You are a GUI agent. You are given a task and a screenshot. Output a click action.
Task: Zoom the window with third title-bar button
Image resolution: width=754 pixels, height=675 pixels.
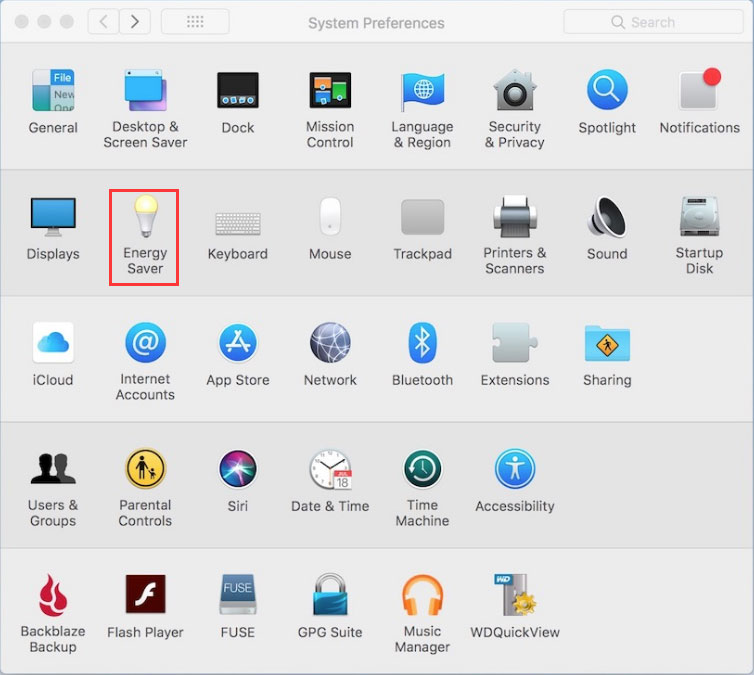pos(67,22)
